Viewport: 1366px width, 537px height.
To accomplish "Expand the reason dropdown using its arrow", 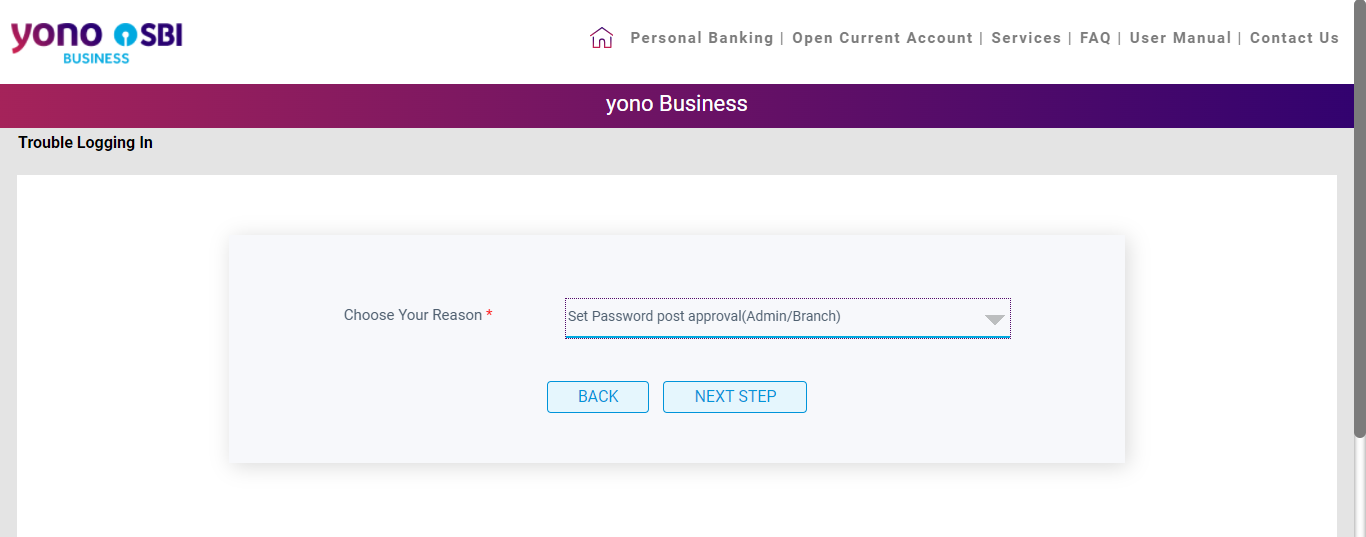I will [994, 320].
